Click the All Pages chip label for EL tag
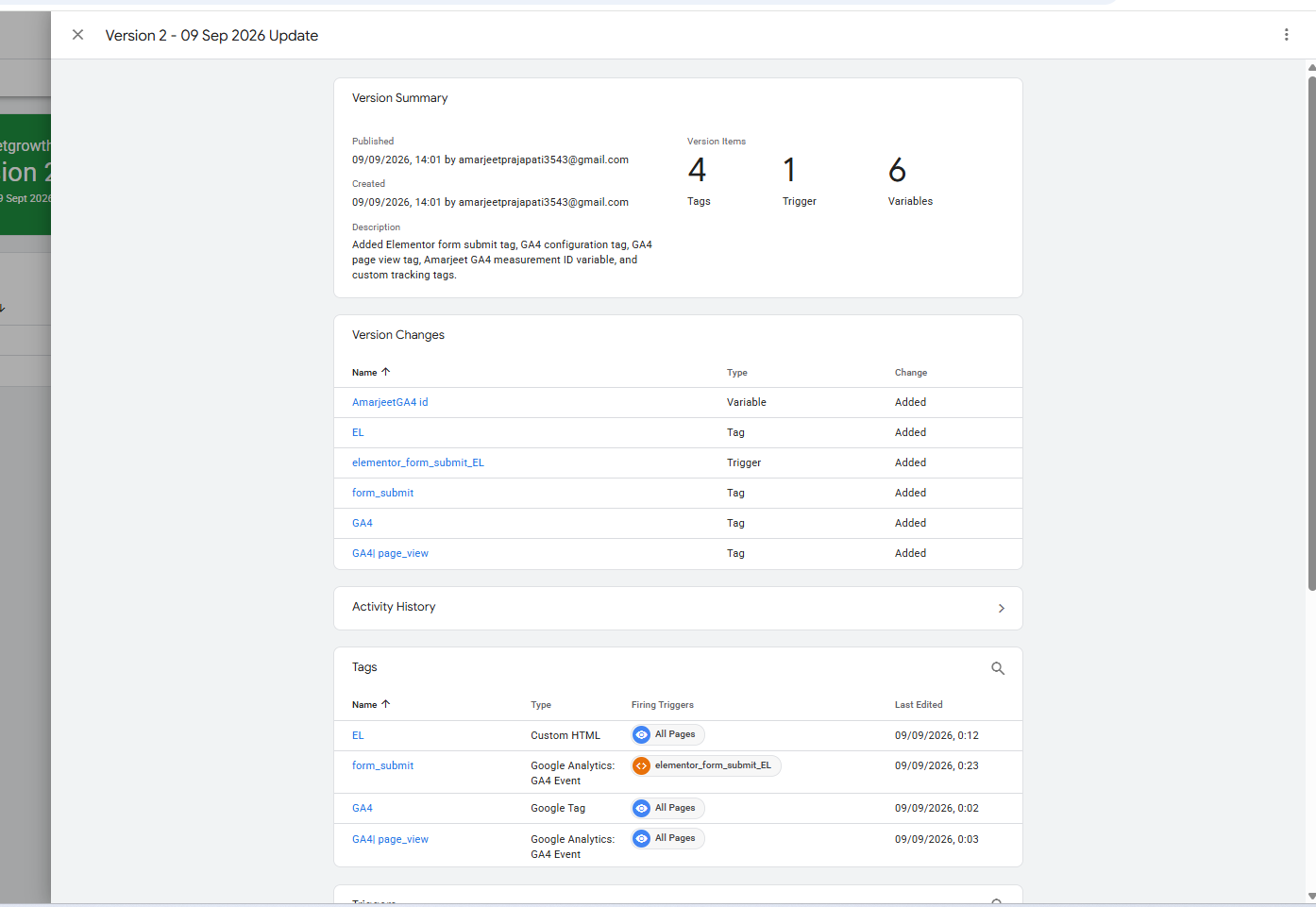Screen dimensions: 1316x907 (675, 734)
